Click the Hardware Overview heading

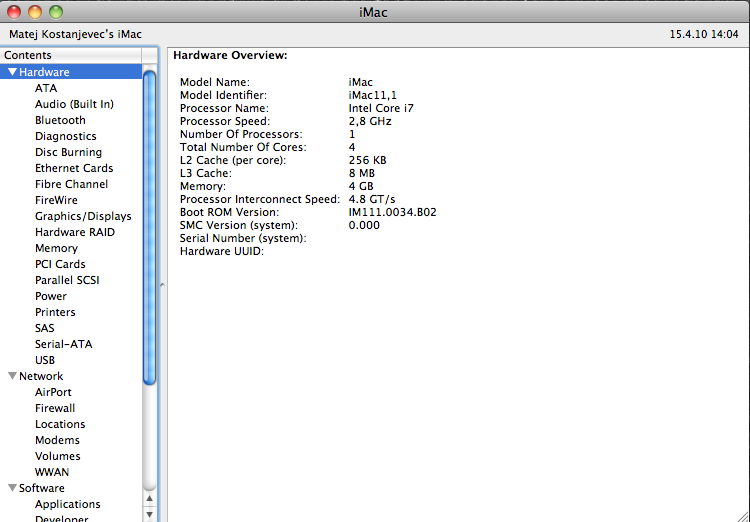pyautogui.click(x=230, y=56)
